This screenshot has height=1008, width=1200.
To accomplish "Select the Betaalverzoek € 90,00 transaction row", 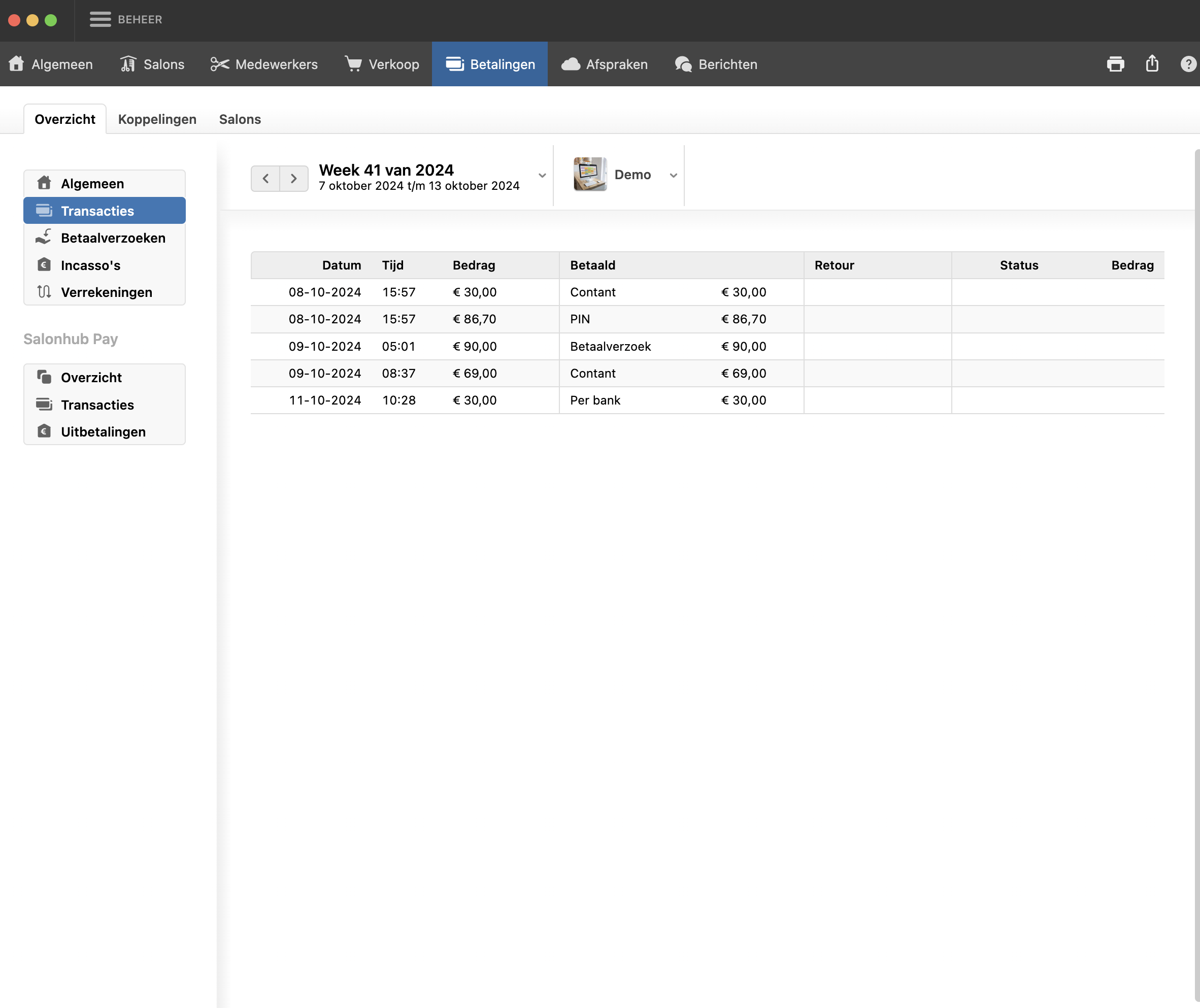I will coord(610,346).
